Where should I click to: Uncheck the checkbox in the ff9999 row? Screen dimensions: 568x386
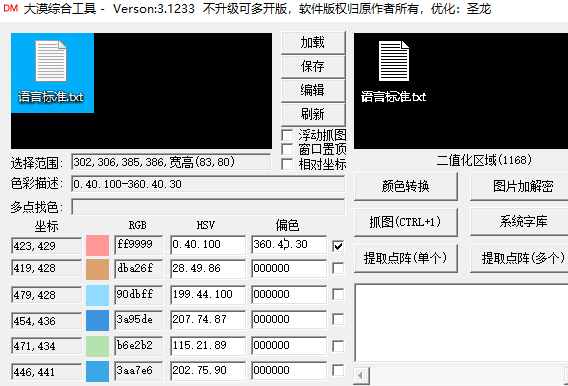click(x=338, y=246)
